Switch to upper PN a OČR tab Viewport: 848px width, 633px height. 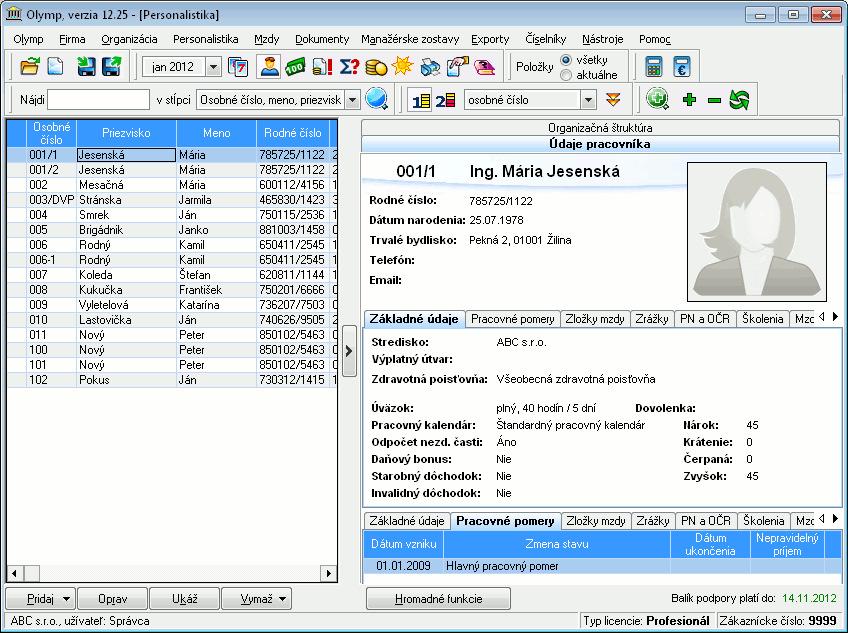pyautogui.click(x=704, y=319)
